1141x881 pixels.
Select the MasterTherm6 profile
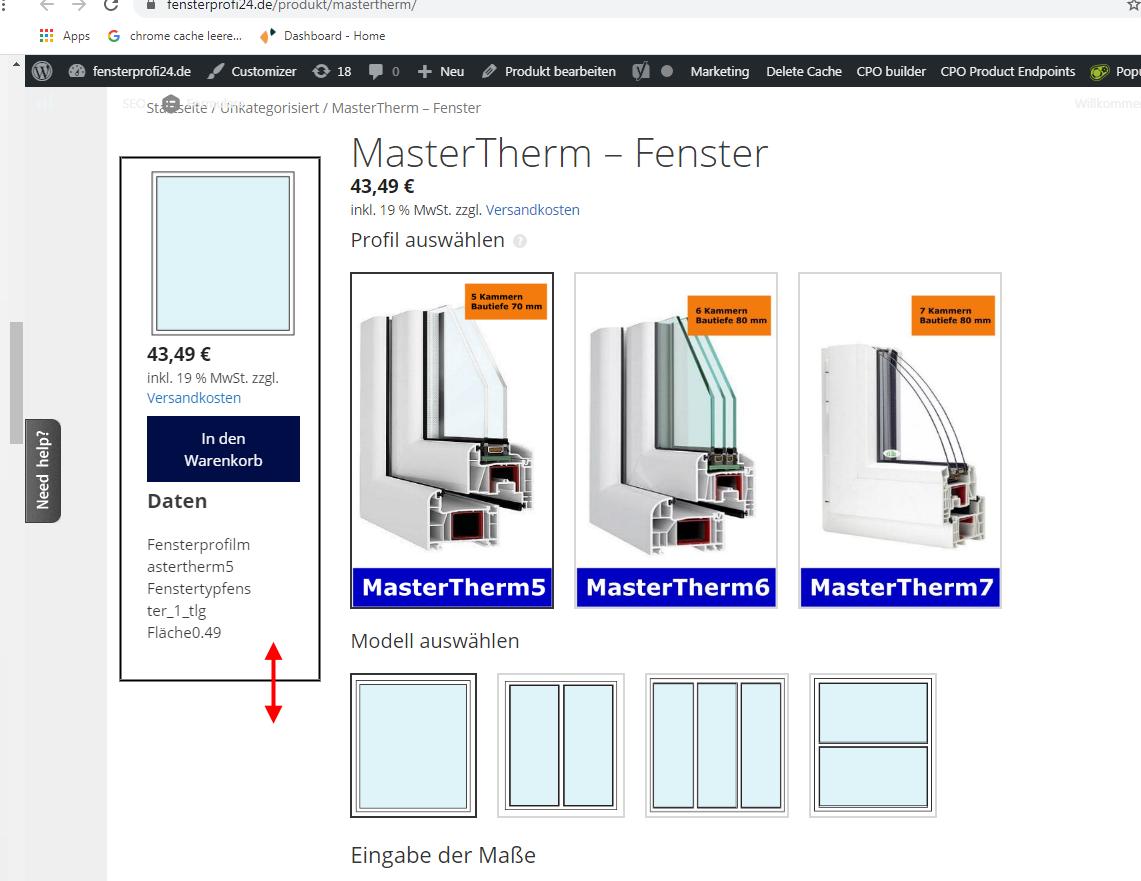coord(676,440)
